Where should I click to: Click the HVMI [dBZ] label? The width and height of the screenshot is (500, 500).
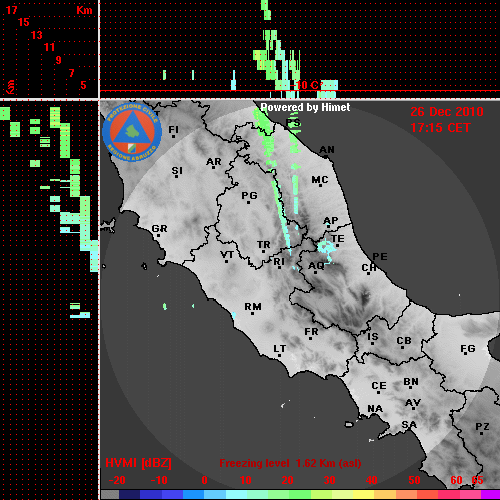(138, 463)
